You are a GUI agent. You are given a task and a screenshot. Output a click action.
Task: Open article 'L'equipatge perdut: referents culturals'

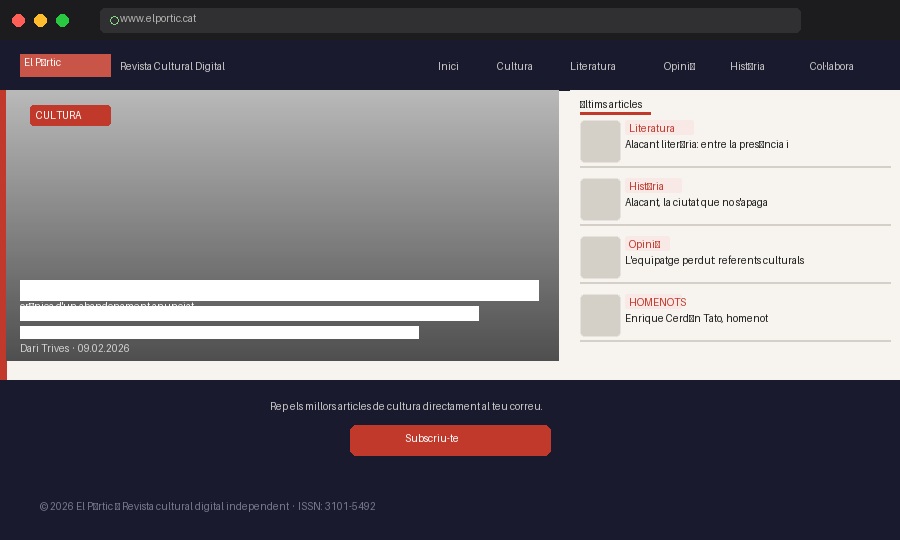[x=715, y=261]
